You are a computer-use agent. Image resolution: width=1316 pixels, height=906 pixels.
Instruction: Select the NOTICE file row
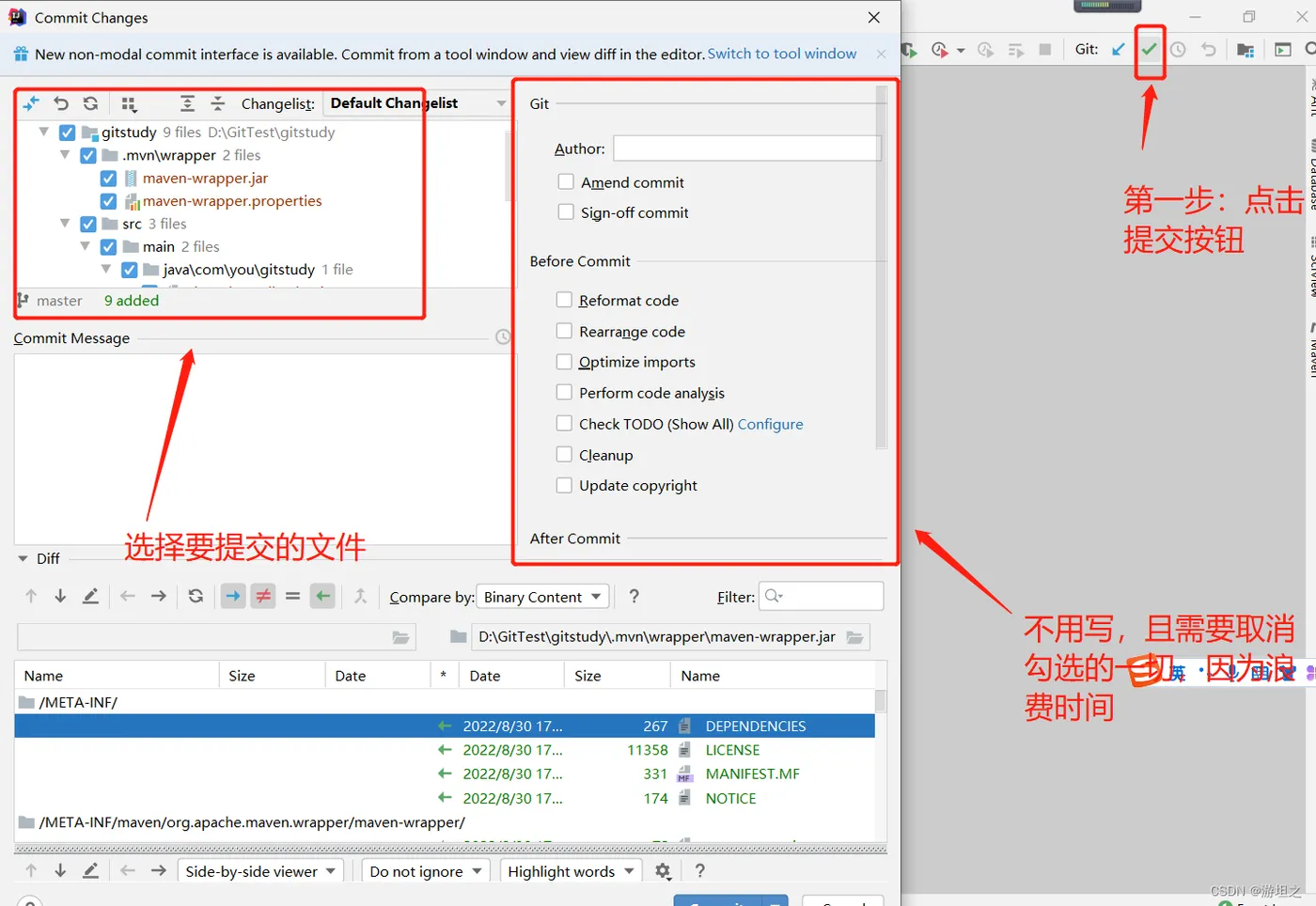(445, 798)
